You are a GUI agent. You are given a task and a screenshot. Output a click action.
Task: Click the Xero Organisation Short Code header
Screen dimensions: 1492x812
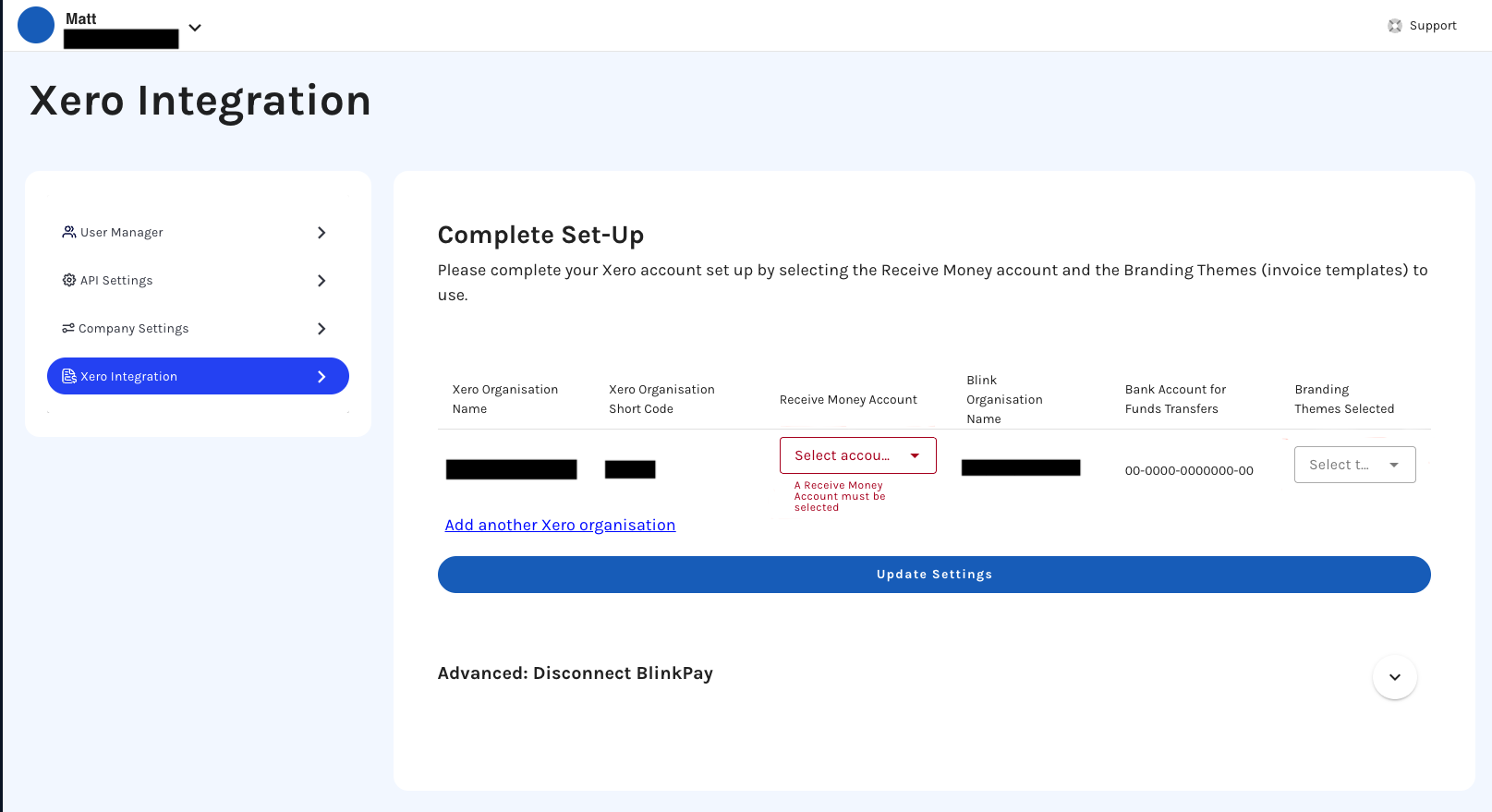pyautogui.click(x=661, y=399)
